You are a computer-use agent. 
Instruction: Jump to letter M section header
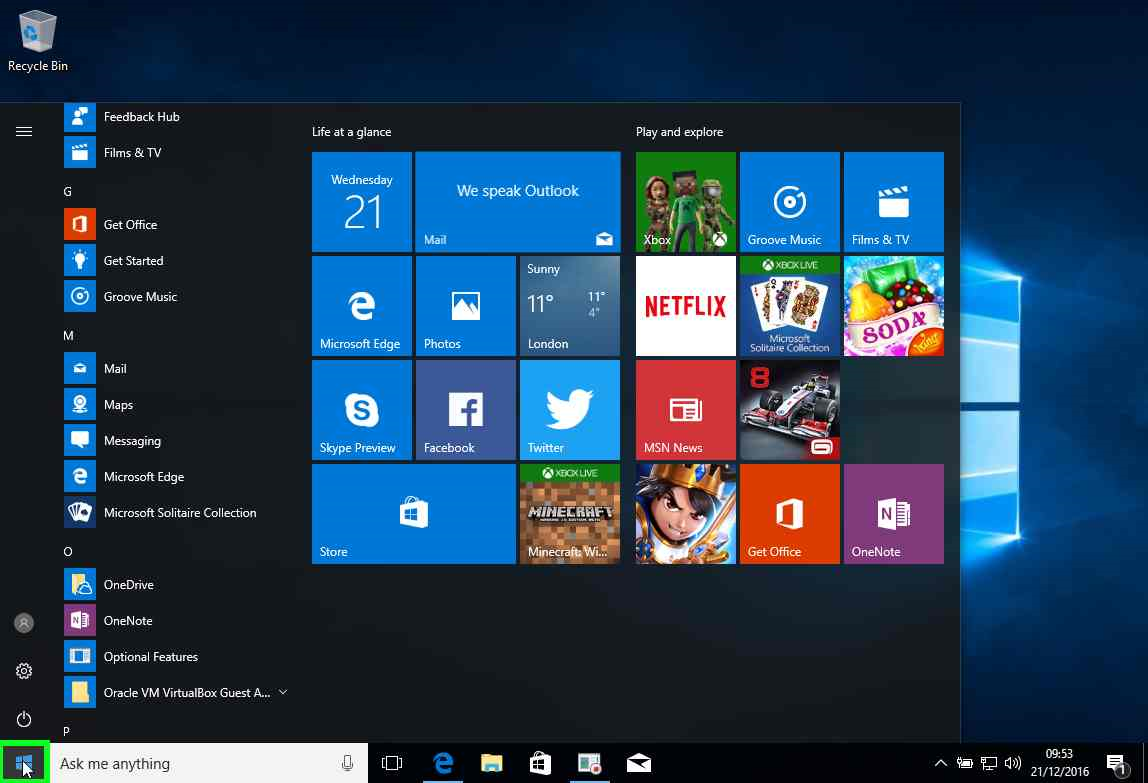pos(68,335)
